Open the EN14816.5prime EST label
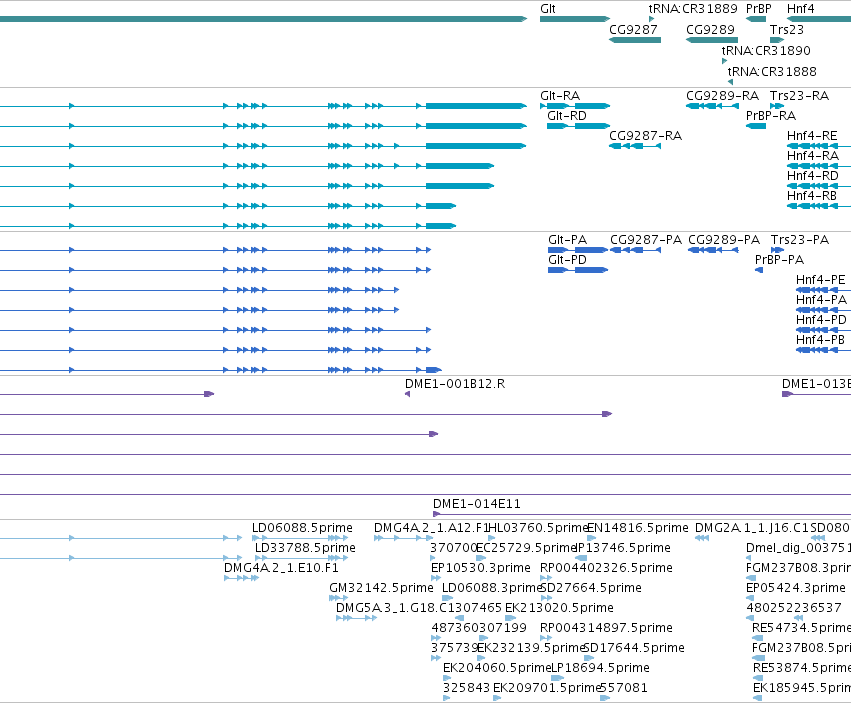Image resolution: width=851 pixels, height=703 pixels. pos(638,528)
